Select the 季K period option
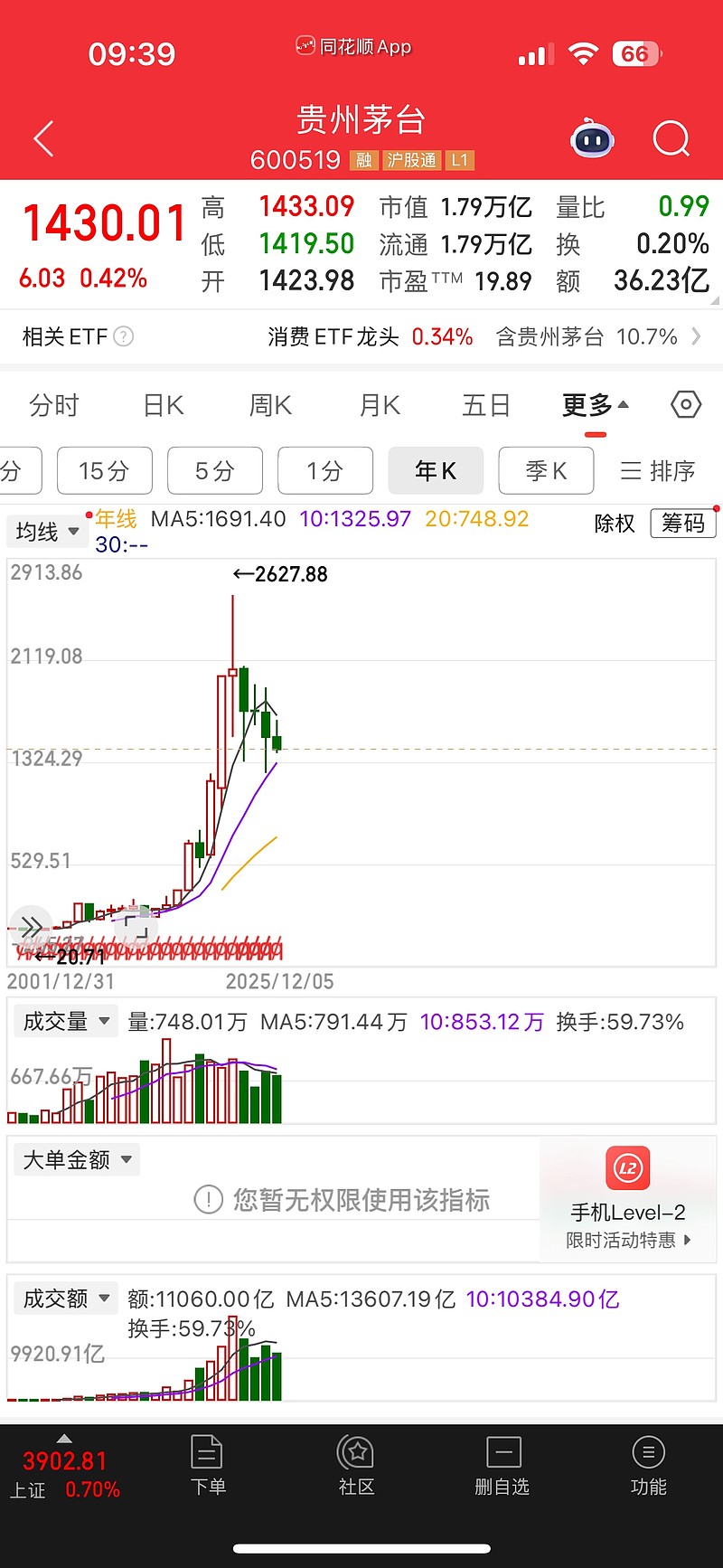The width and height of the screenshot is (723, 1568). [546, 471]
